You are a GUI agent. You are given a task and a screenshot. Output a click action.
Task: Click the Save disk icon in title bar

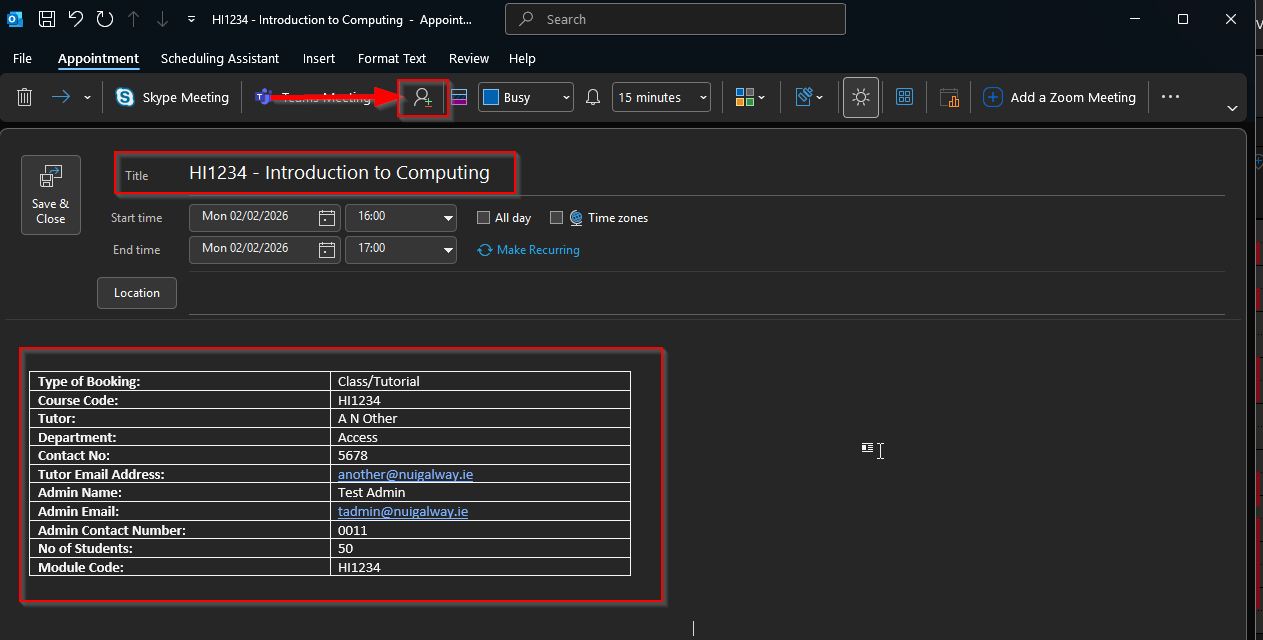[47, 19]
